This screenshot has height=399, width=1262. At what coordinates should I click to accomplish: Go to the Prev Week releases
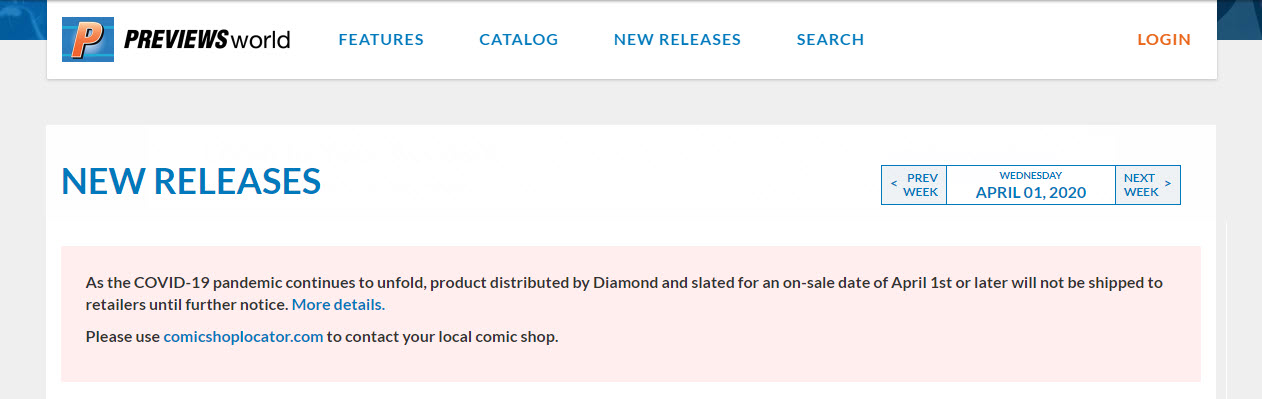(914, 185)
